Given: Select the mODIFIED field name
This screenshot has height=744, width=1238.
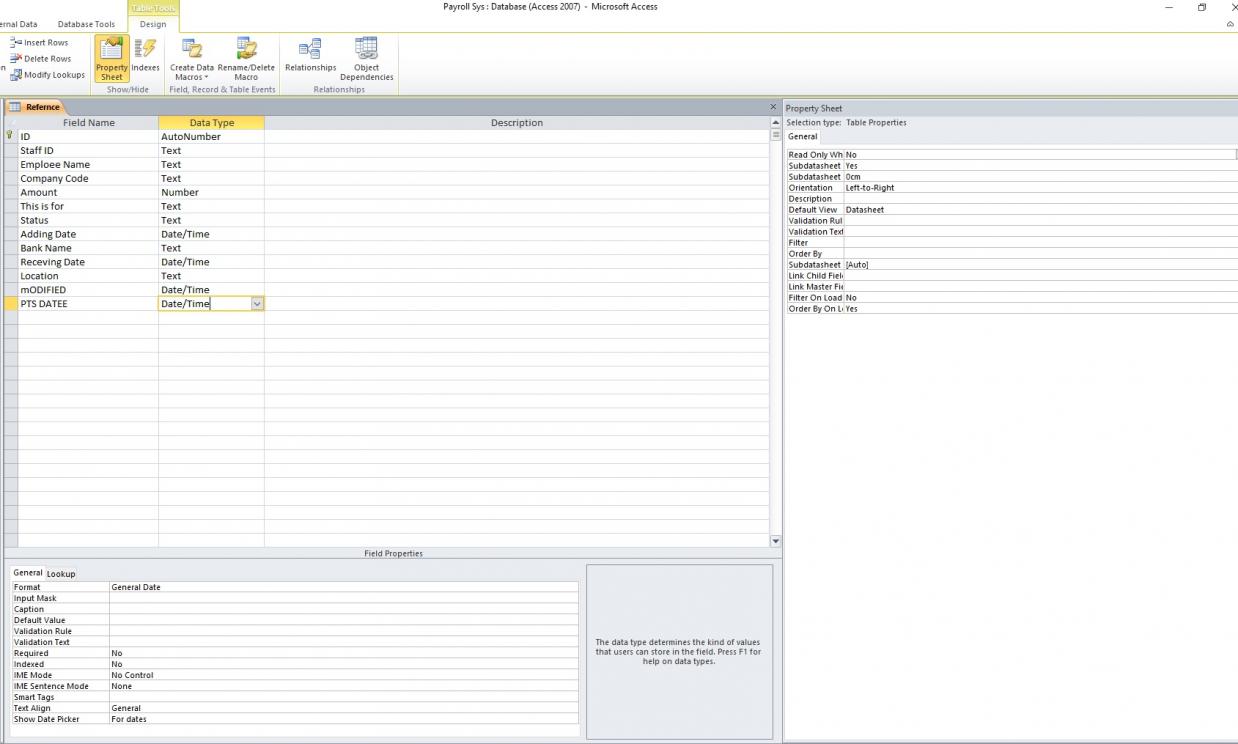Looking at the screenshot, I should [x=88, y=290].
